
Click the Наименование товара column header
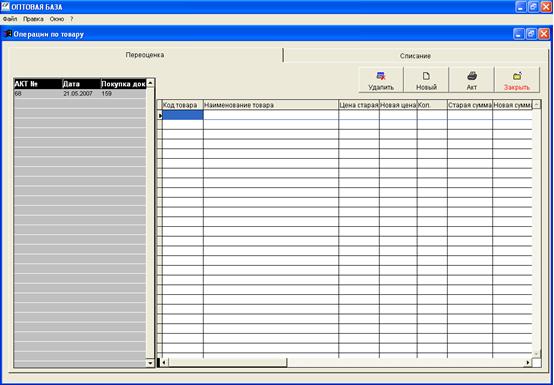tap(271, 105)
